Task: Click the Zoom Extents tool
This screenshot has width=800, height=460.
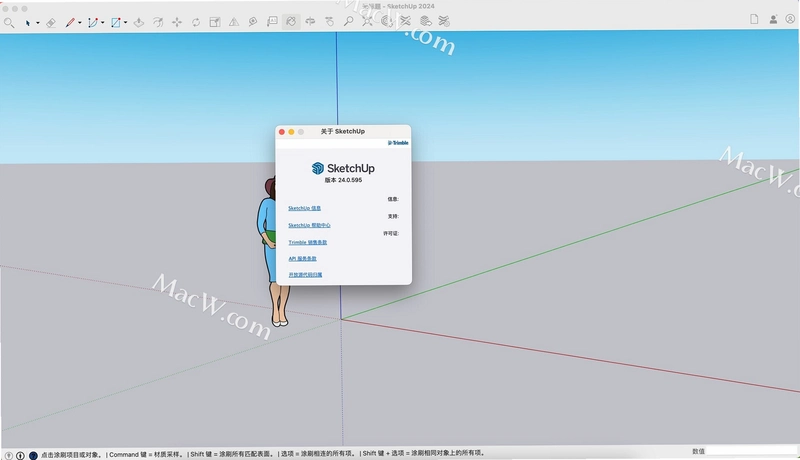Action: tap(367, 21)
